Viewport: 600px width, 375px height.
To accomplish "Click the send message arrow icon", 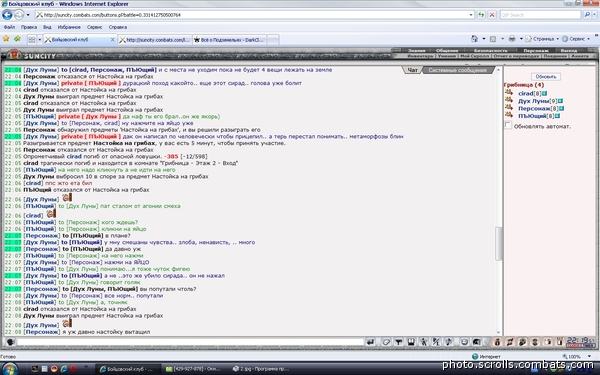I will tap(370, 342).
